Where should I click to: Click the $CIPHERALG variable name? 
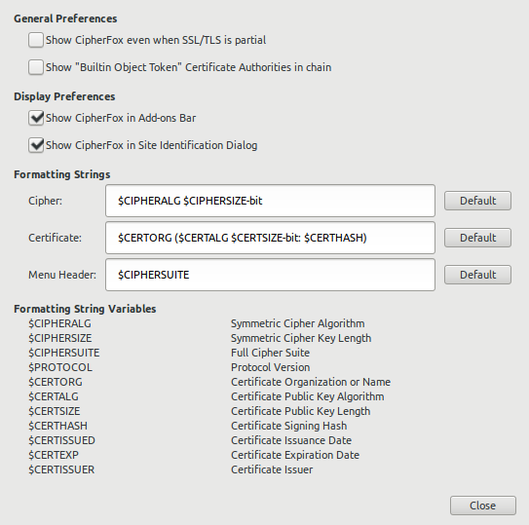[60, 324]
